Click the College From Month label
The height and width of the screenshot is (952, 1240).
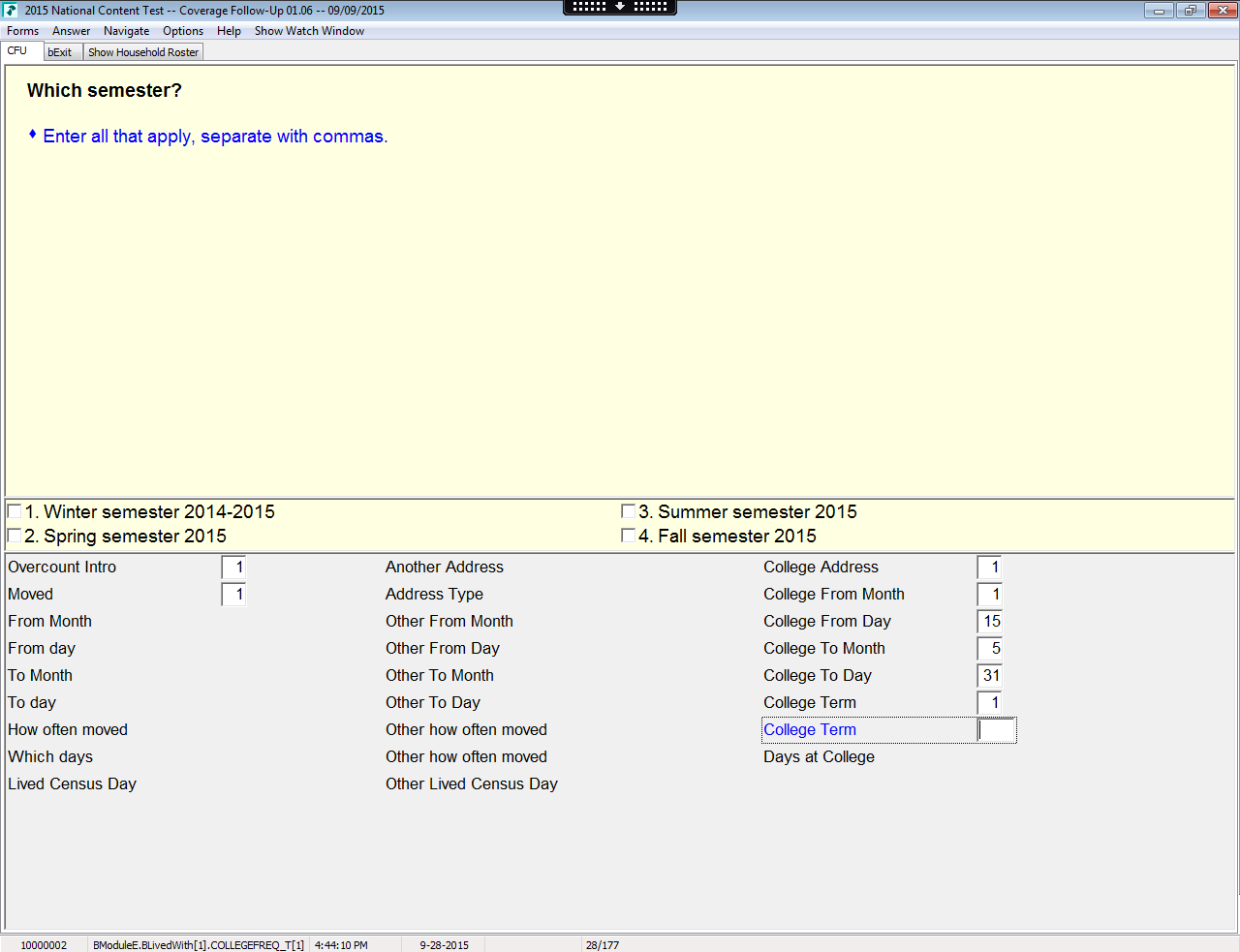coord(834,595)
